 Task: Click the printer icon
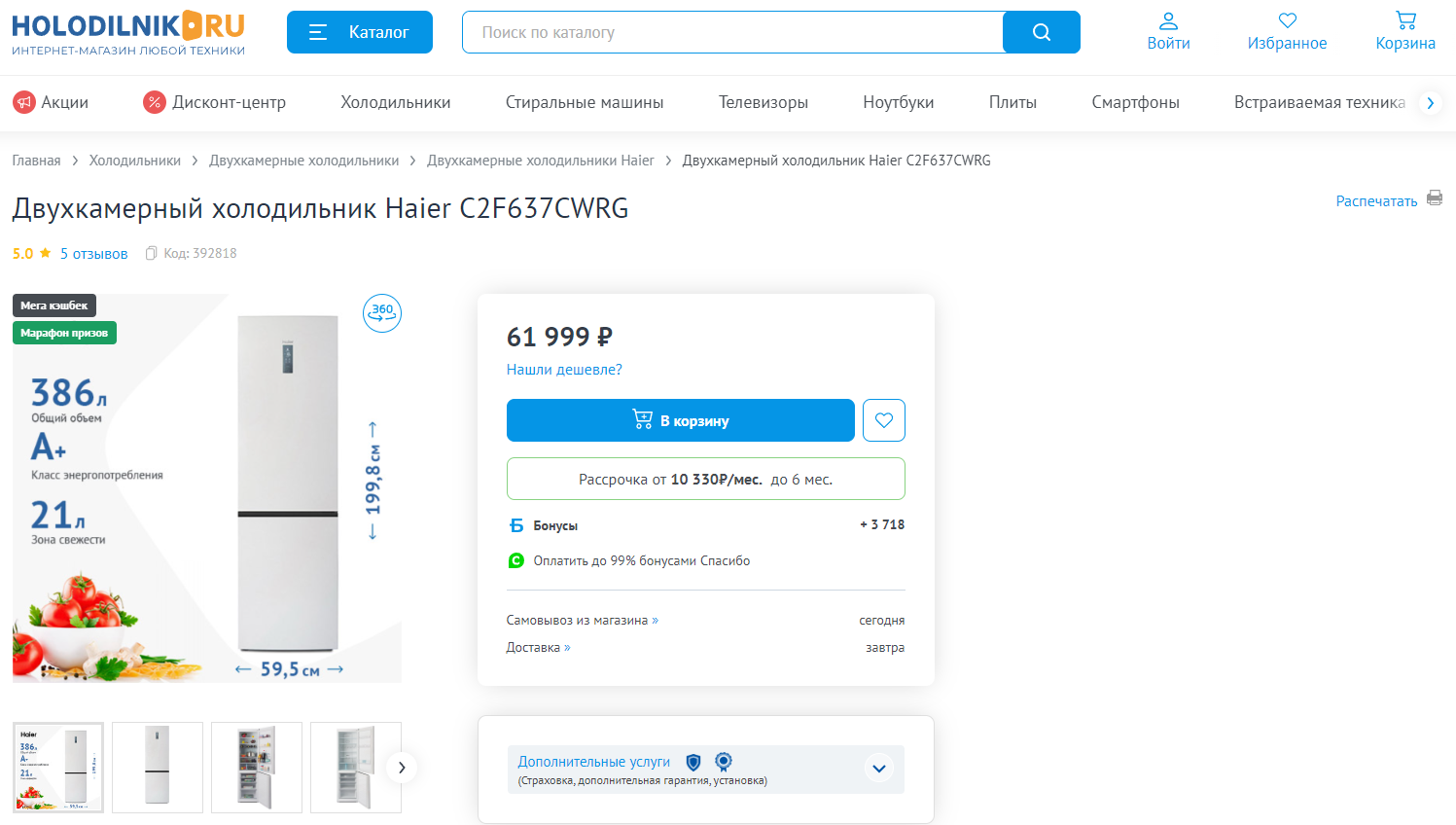pyautogui.click(x=1435, y=198)
